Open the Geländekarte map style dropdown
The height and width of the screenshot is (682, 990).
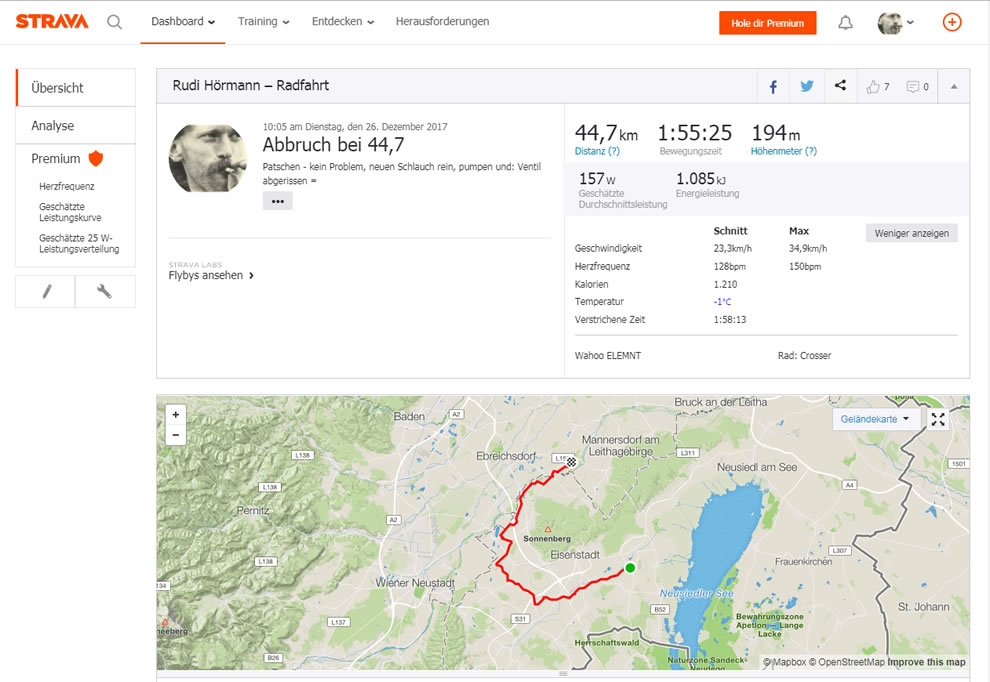click(875, 419)
